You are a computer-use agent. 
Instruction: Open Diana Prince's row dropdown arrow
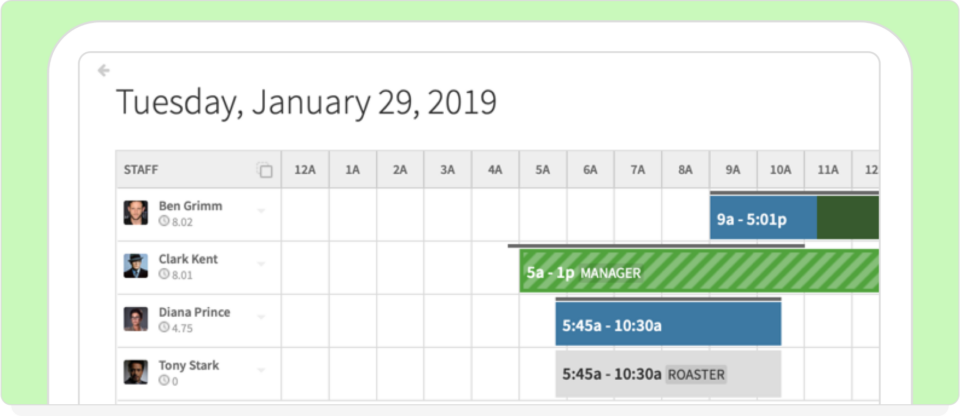(x=261, y=317)
